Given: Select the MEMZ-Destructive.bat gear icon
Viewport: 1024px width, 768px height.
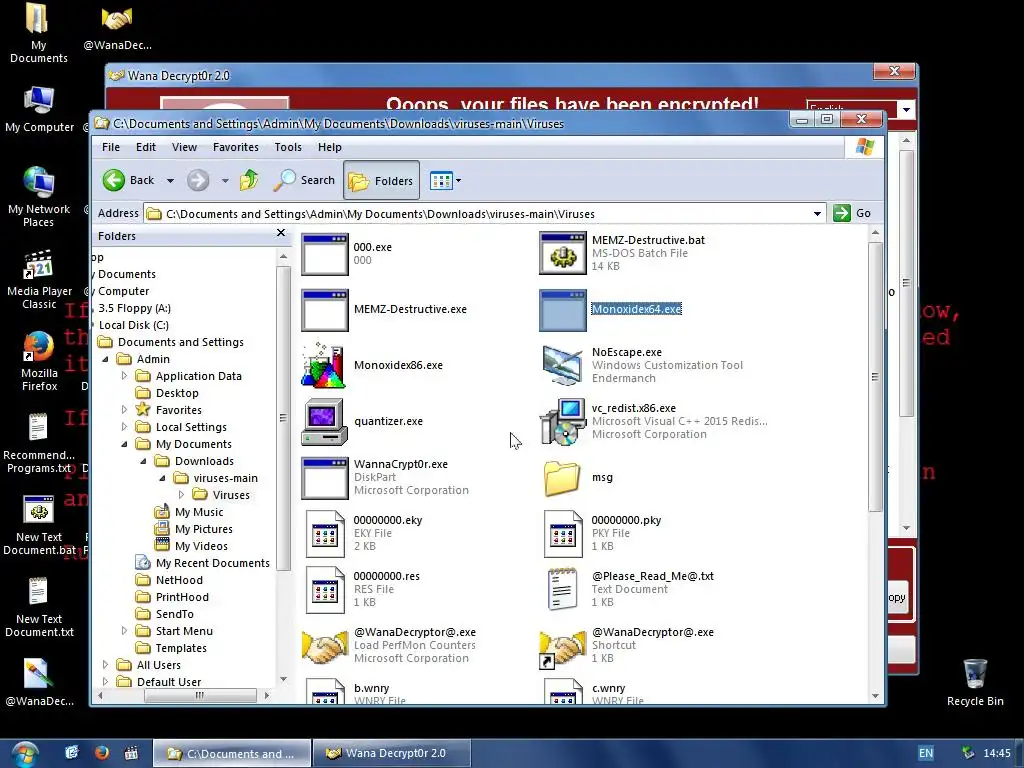Looking at the screenshot, I should tap(562, 253).
